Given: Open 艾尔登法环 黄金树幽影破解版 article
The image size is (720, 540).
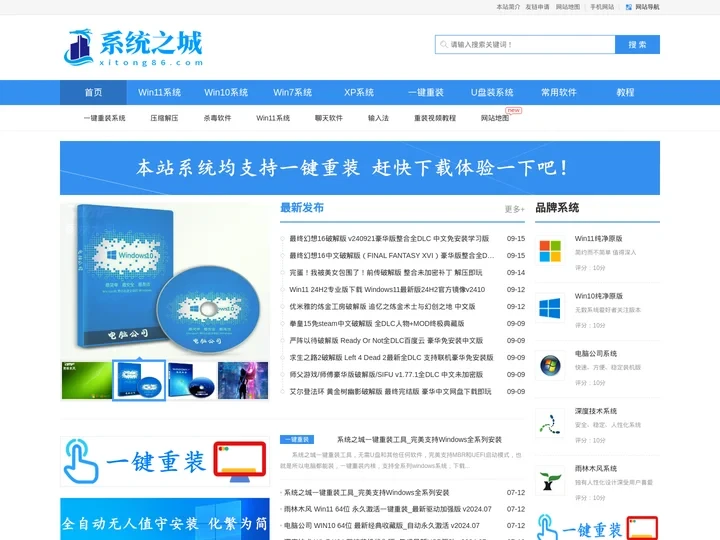Looking at the screenshot, I should [390, 392].
